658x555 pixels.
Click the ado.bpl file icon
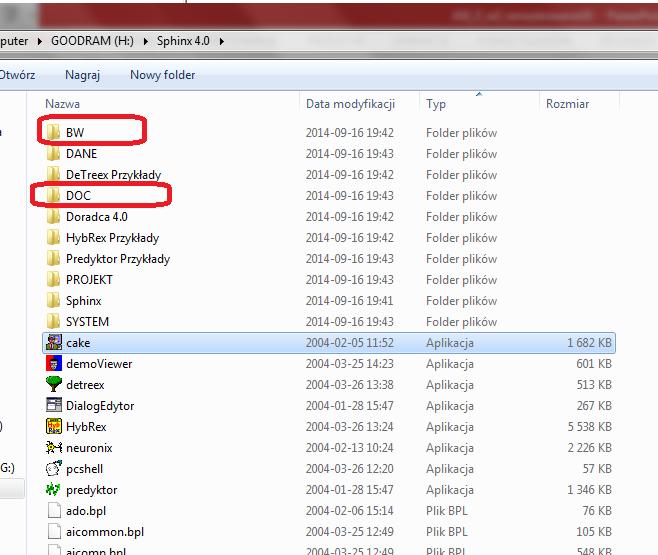(x=54, y=510)
